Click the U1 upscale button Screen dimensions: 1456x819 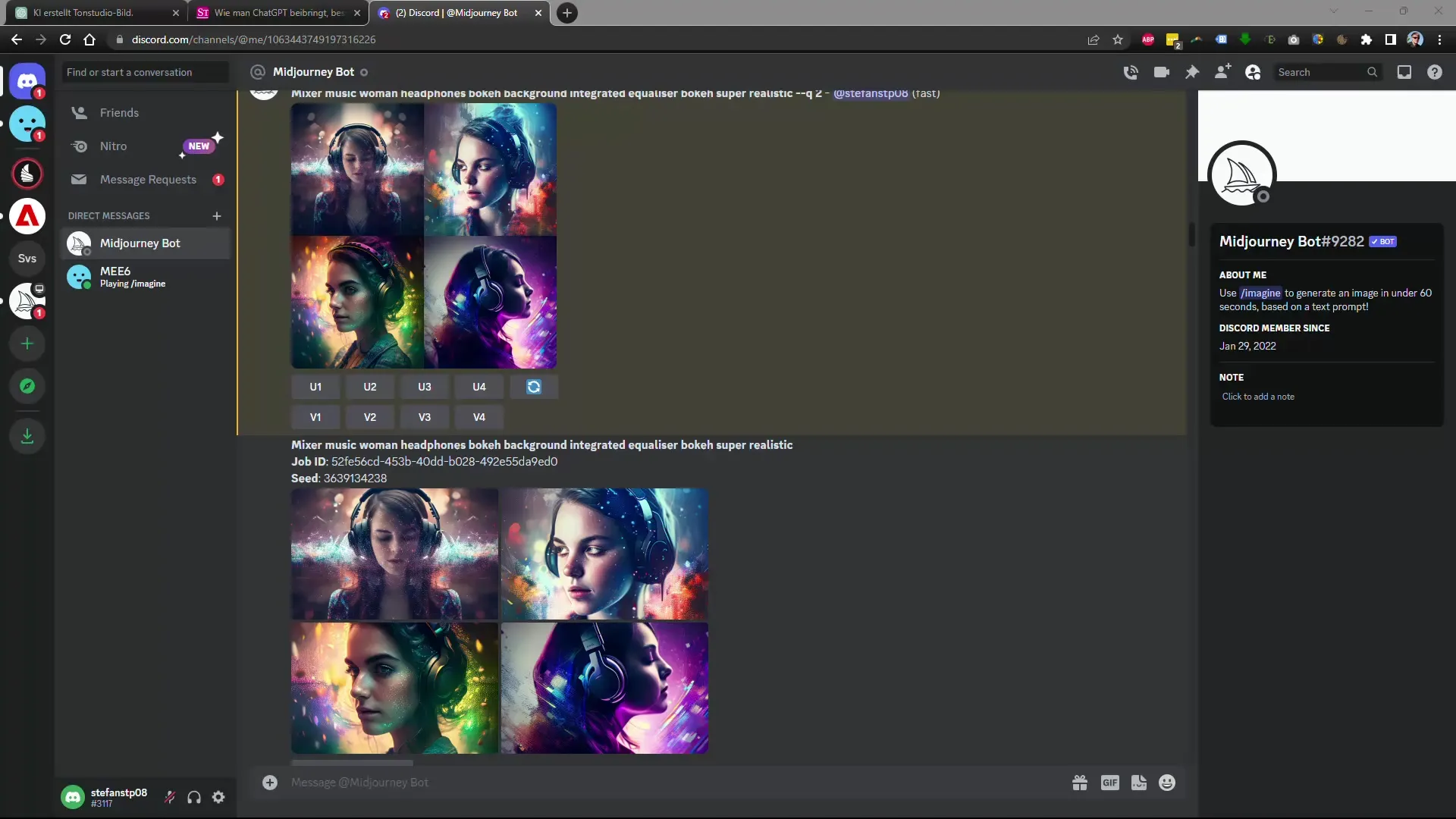click(x=315, y=387)
